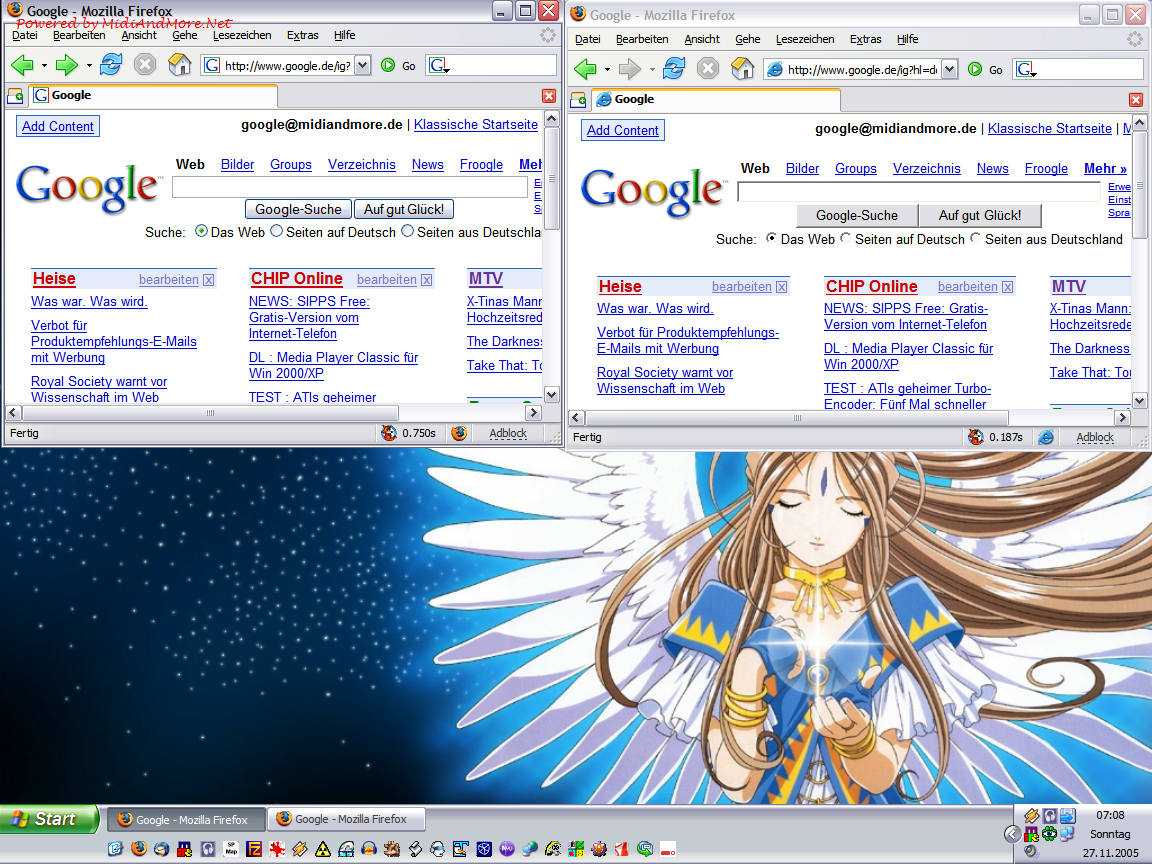Click the Stop icon in left Firefox toolbar
The height and width of the screenshot is (864, 1152).
(145, 65)
